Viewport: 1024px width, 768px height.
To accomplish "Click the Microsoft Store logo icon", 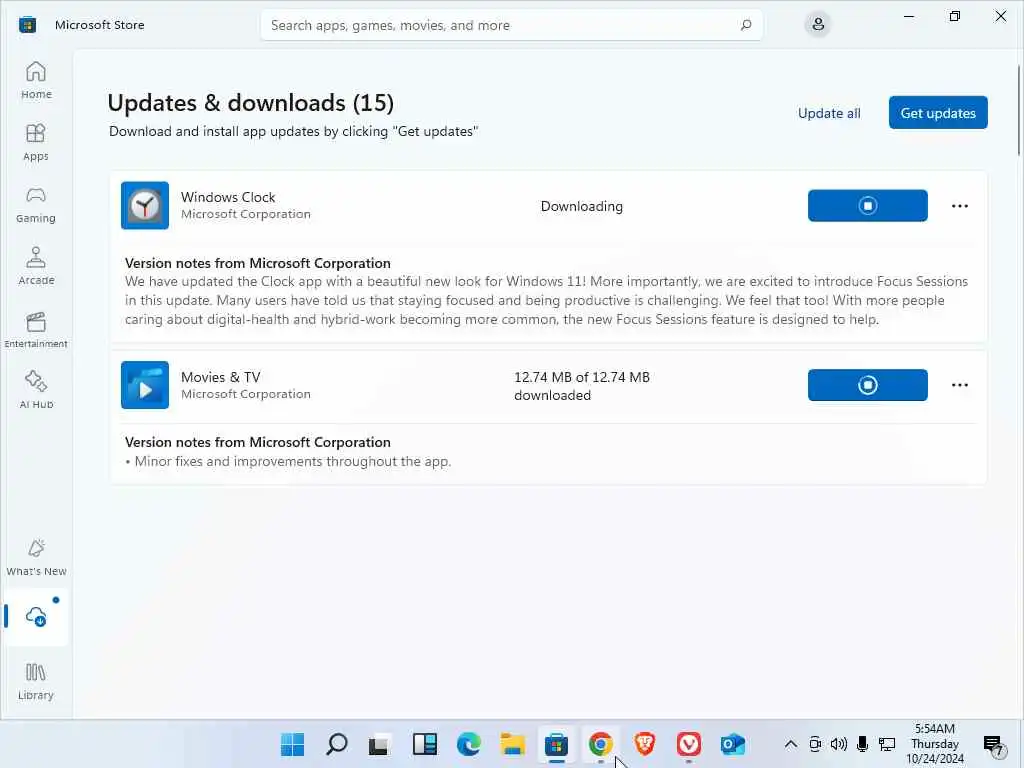I will coord(27,25).
